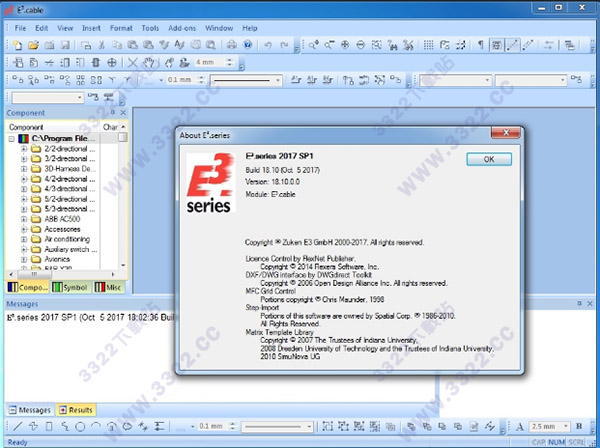Expand the 3D-Harness folder
Image resolution: width=600 pixels, height=448 pixels.
(x=24, y=169)
